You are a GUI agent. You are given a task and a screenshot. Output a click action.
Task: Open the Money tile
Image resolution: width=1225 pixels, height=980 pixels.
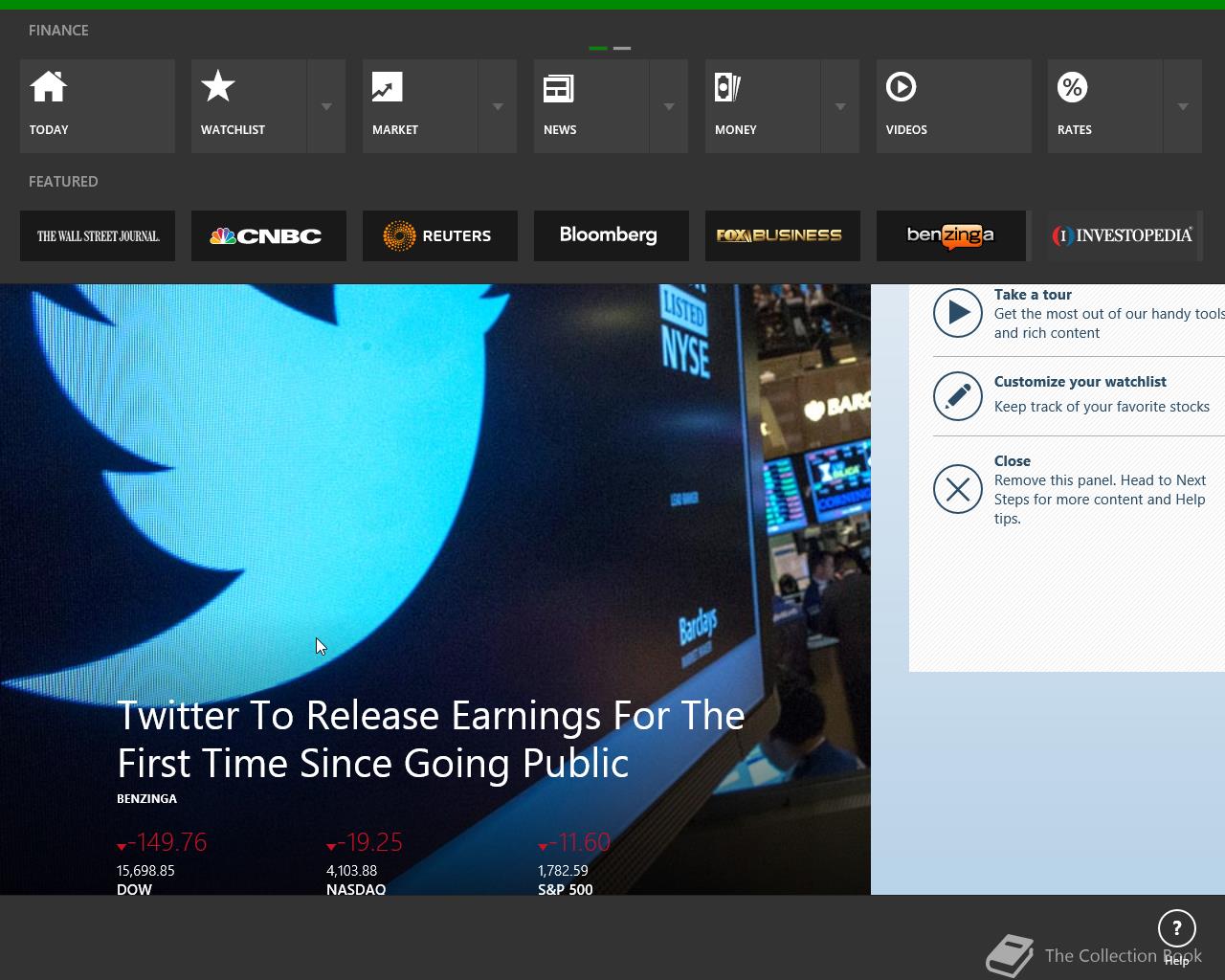click(763, 106)
